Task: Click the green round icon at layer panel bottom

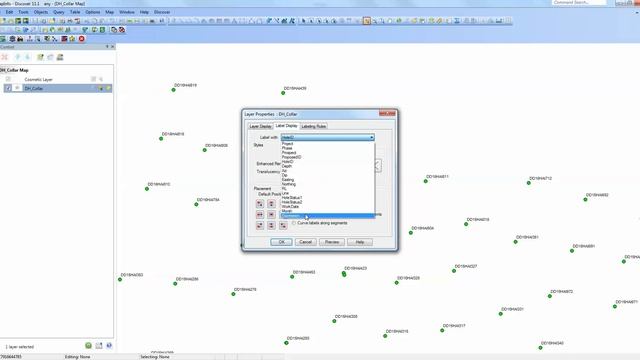Action: (x=89, y=346)
